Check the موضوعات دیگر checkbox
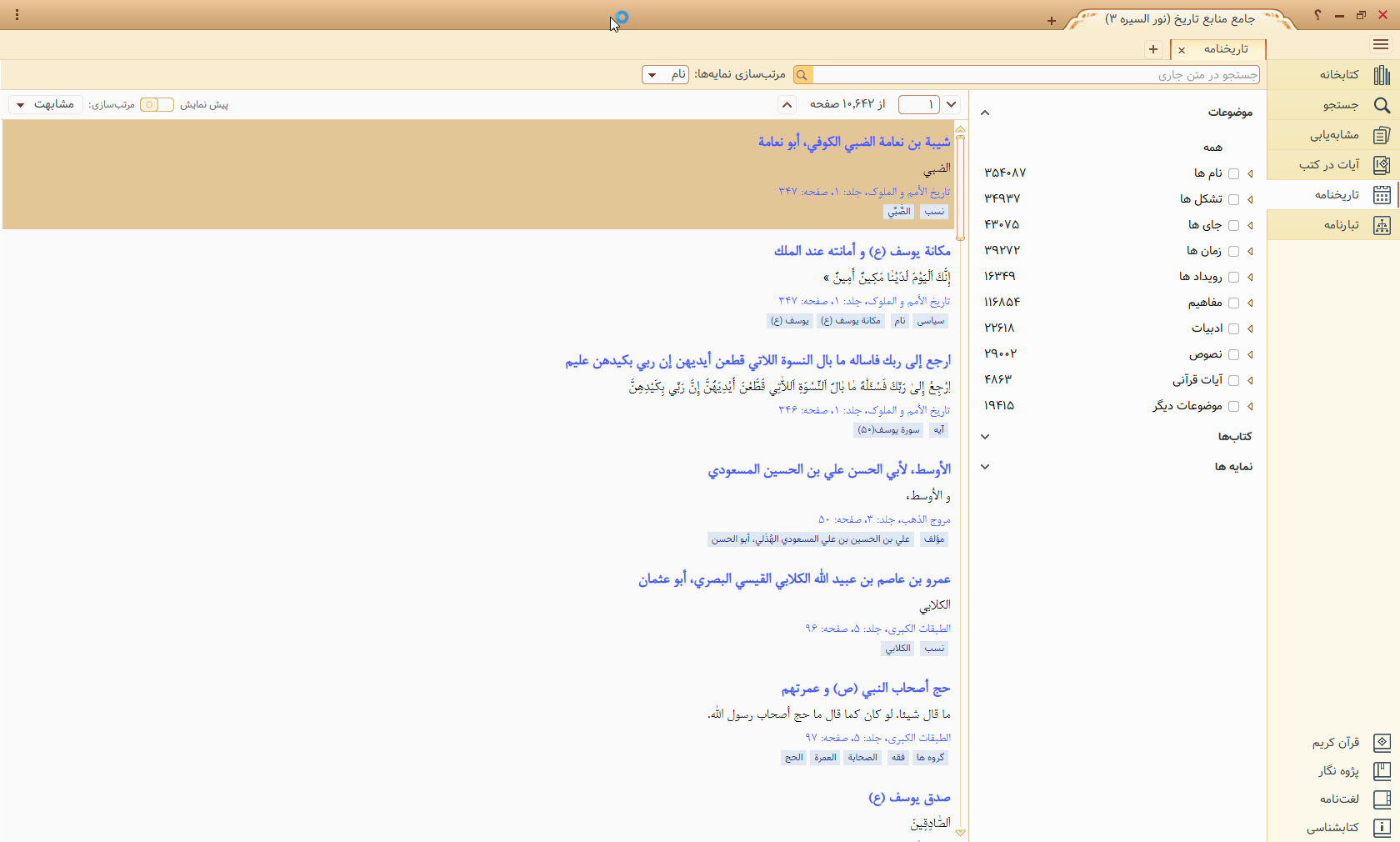The height and width of the screenshot is (842, 1400). pyautogui.click(x=1233, y=406)
